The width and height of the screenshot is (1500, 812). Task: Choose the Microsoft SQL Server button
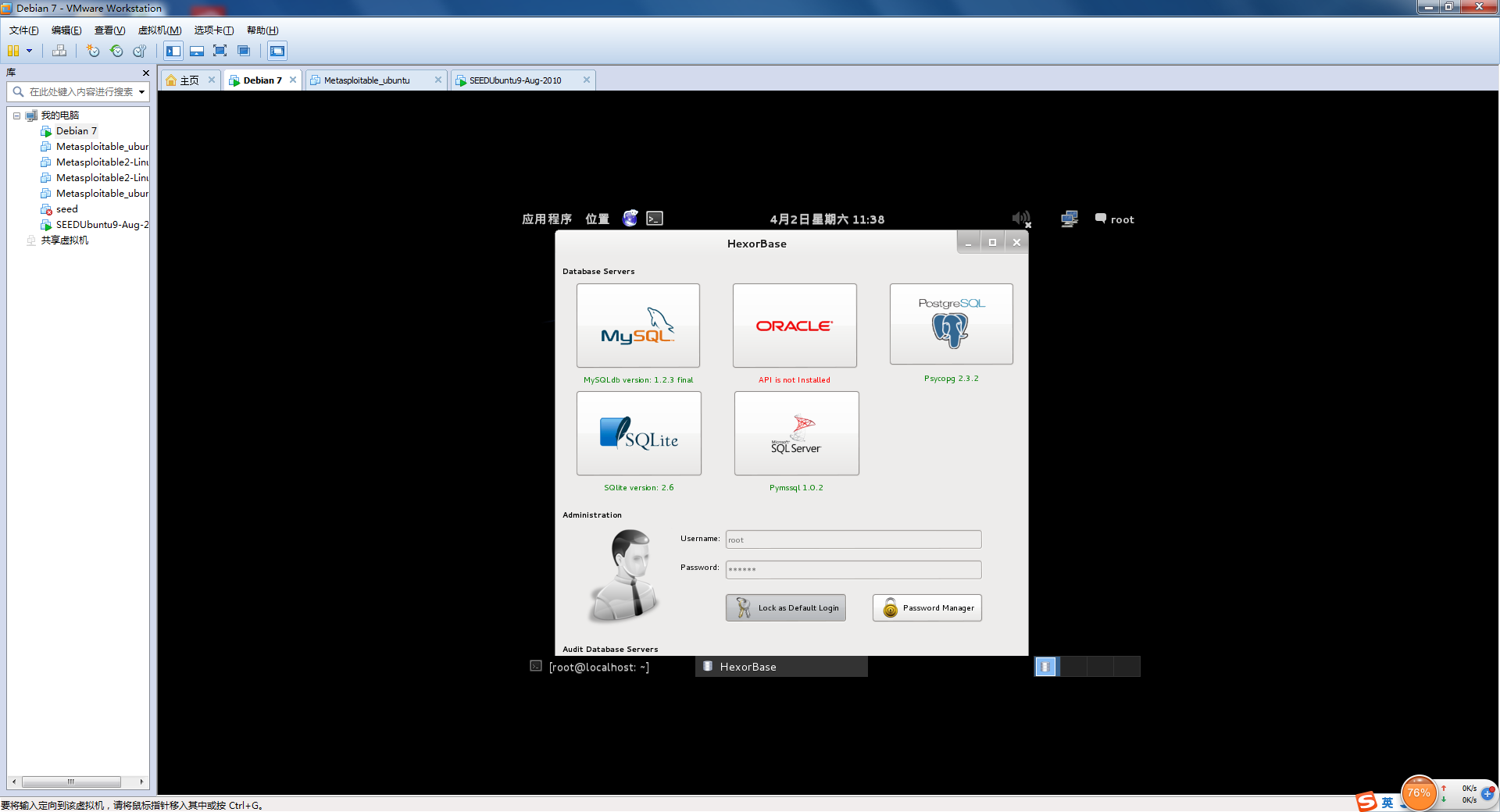tap(797, 433)
